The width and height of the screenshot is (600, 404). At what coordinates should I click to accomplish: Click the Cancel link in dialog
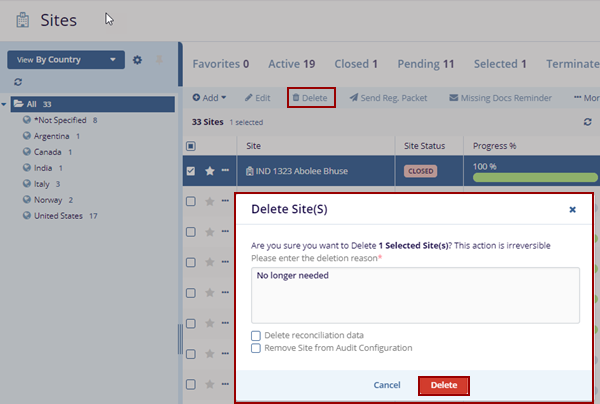click(x=386, y=385)
